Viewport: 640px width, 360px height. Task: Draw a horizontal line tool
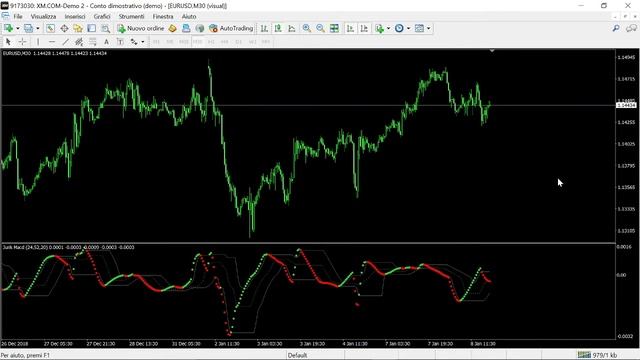52,42
